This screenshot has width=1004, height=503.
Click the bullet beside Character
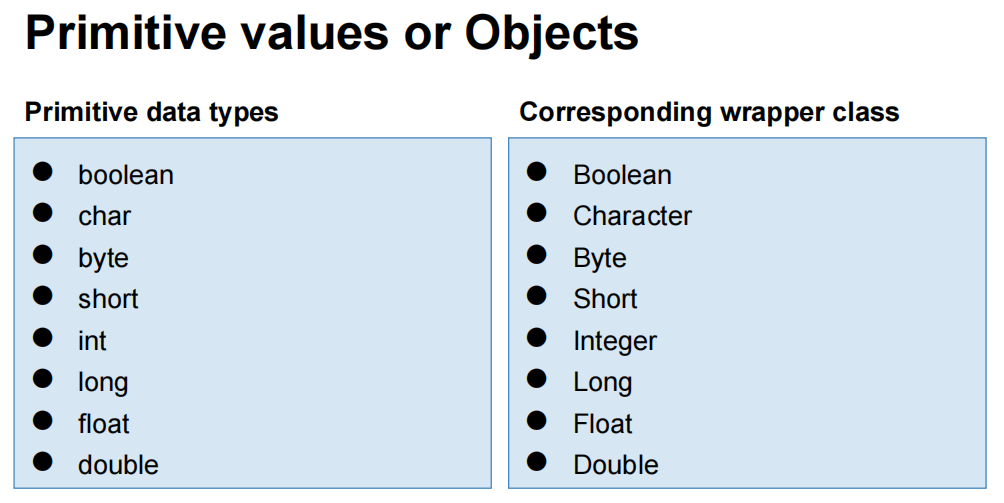click(537, 212)
